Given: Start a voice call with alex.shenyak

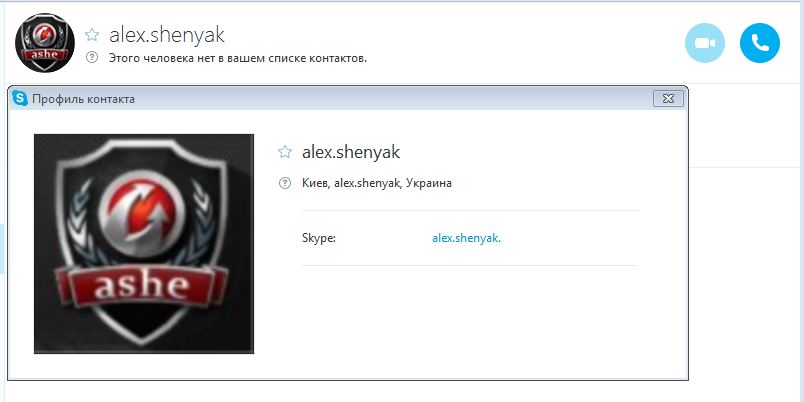Looking at the screenshot, I should pos(759,43).
